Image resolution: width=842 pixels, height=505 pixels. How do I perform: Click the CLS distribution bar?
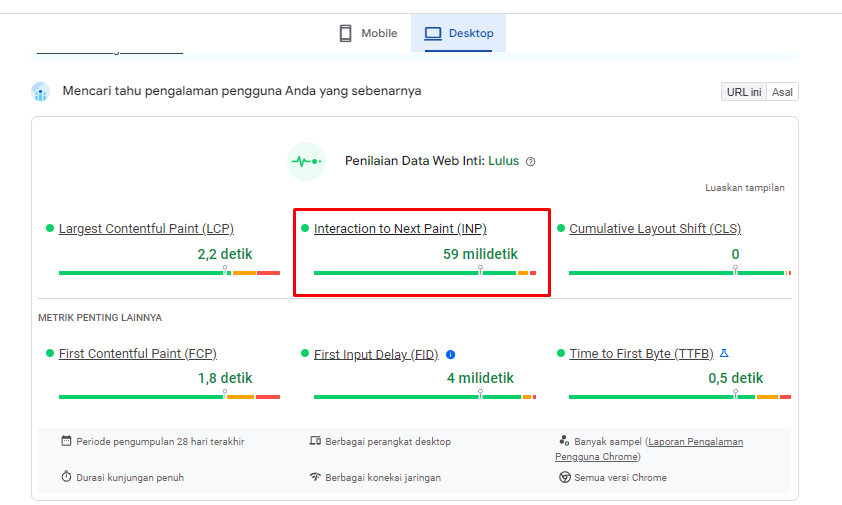[x=680, y=273]
